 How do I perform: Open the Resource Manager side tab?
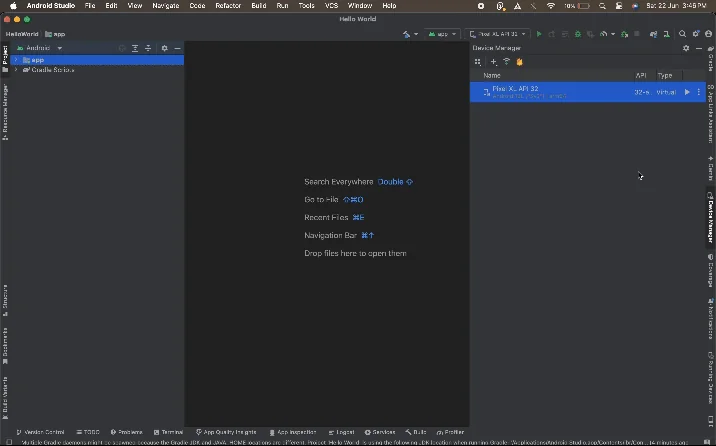tap(5, 112)
